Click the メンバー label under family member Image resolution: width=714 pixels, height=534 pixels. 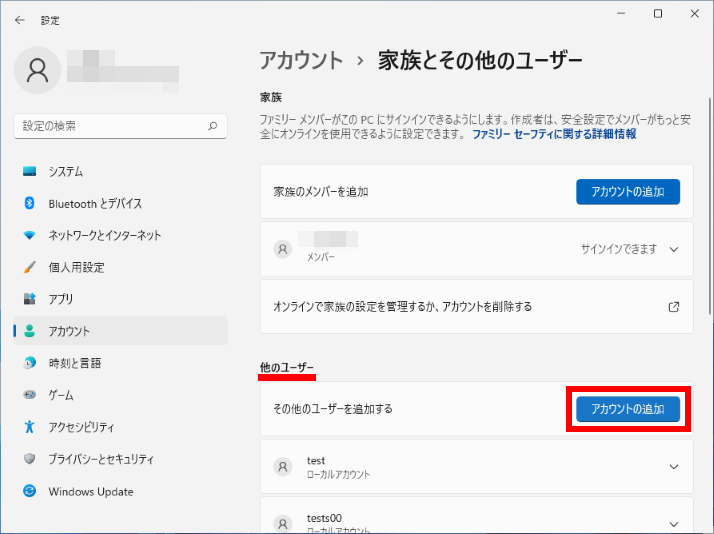(x=321, y=257)
